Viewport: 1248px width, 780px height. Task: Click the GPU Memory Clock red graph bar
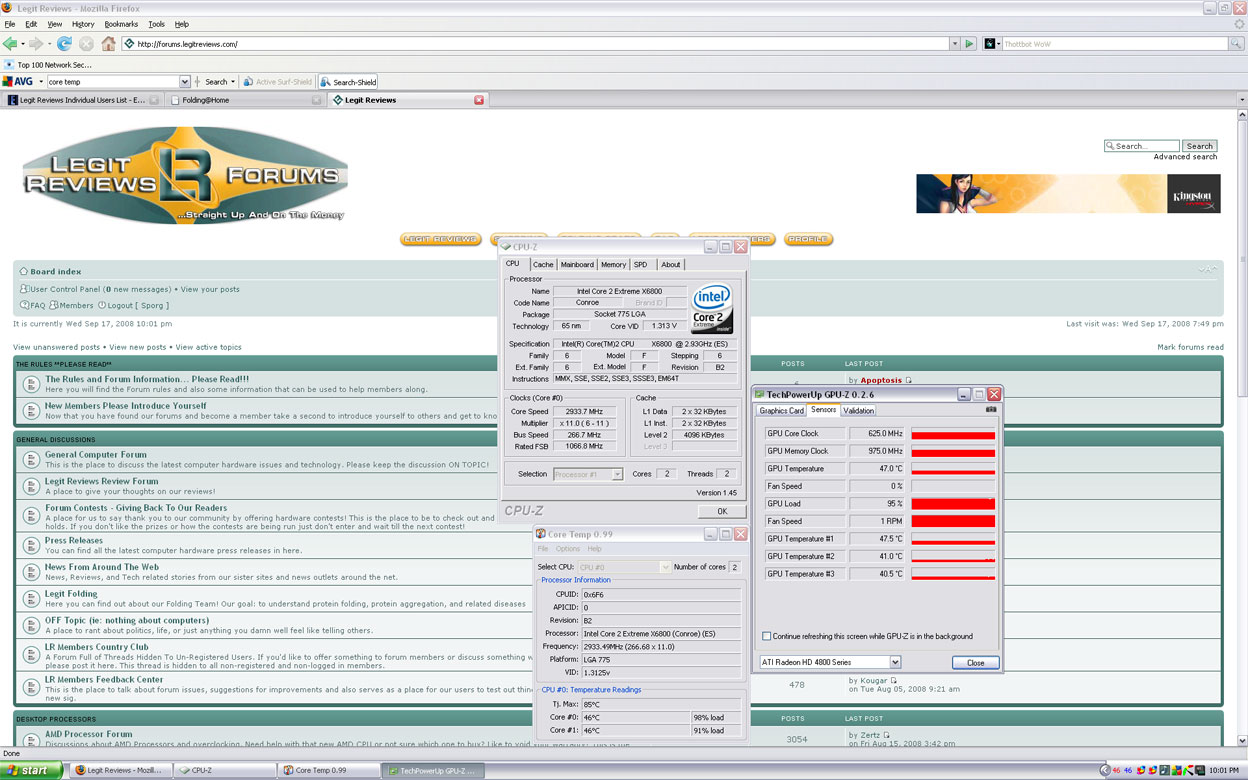click(953, 452)
